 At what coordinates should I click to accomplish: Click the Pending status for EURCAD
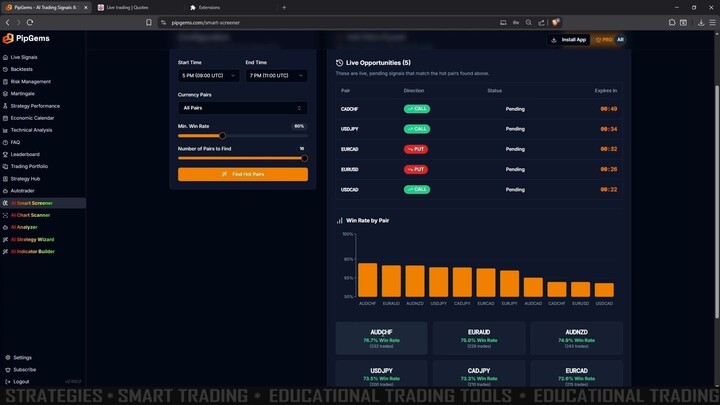[x=515, y=149]
